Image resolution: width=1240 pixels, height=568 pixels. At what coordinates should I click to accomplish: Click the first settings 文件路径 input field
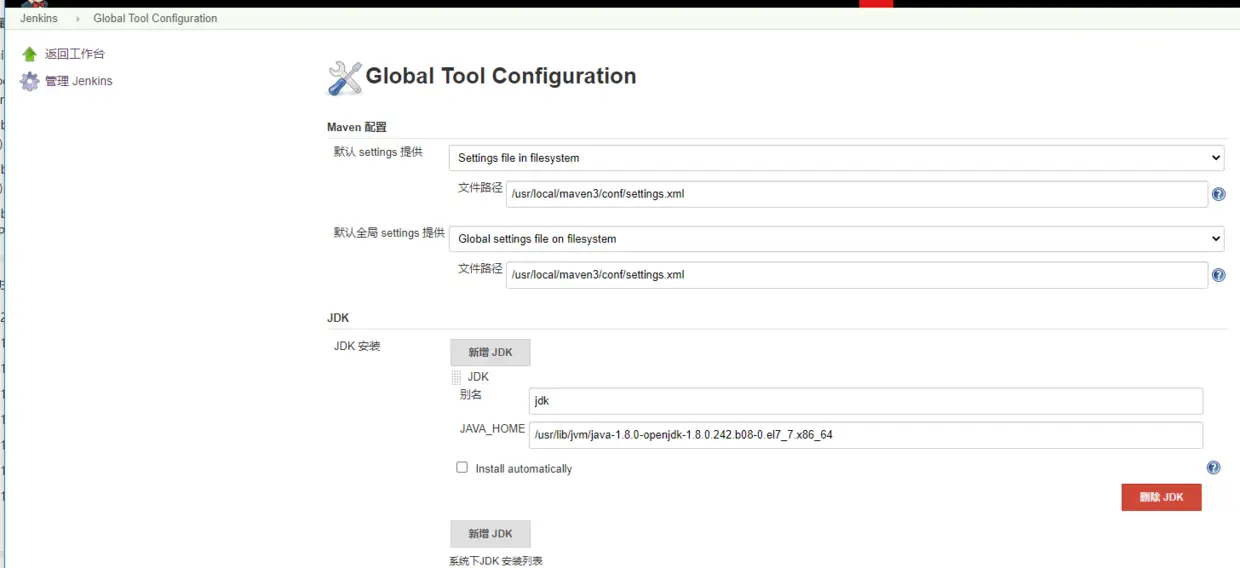point(857,194)
